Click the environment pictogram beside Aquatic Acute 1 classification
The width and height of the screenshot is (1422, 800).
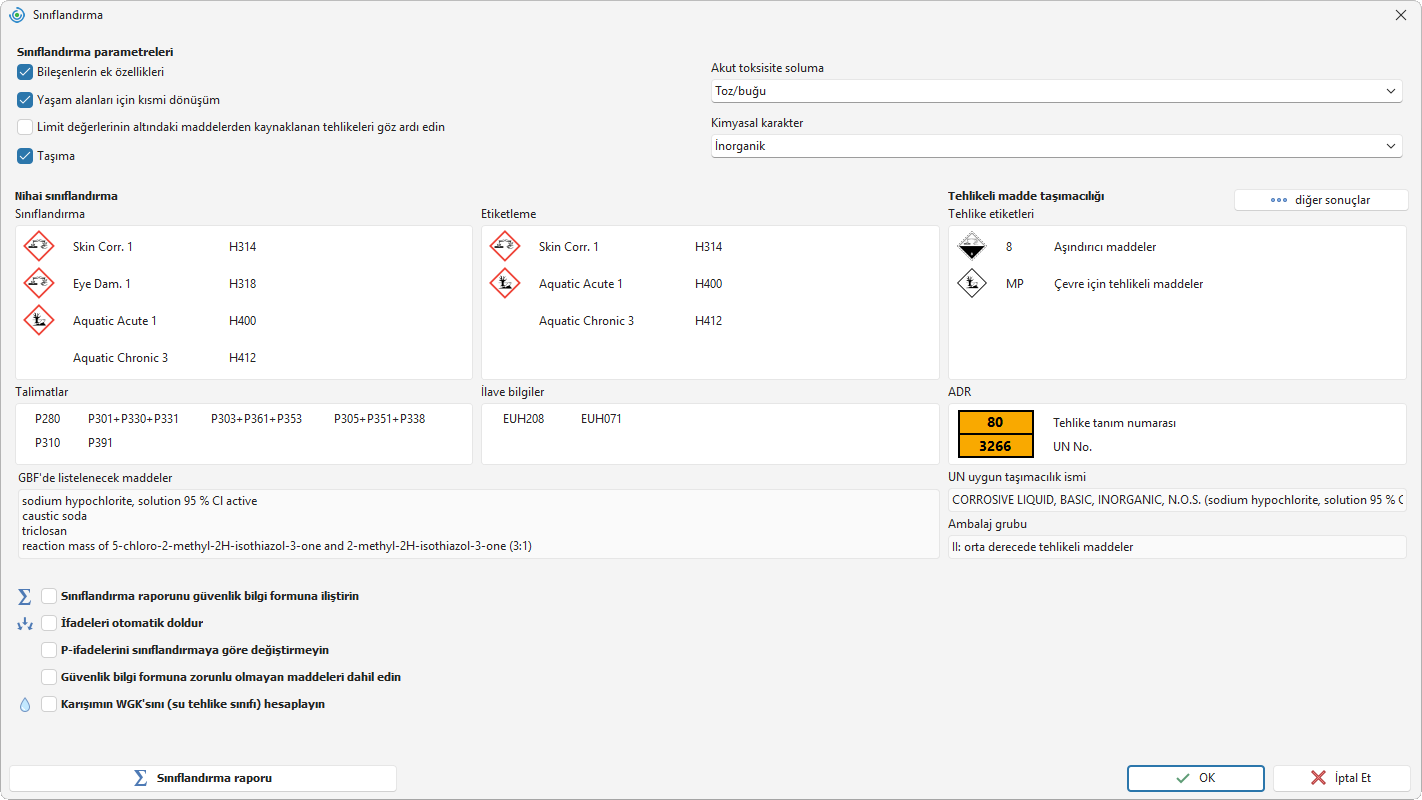pos(39,320)
